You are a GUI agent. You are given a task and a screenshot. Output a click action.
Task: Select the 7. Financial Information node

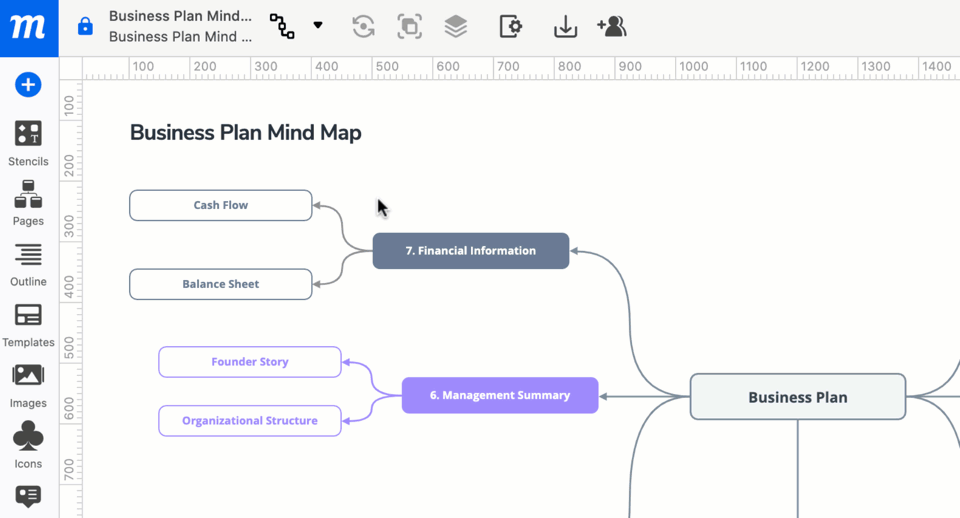pos(470,251)
